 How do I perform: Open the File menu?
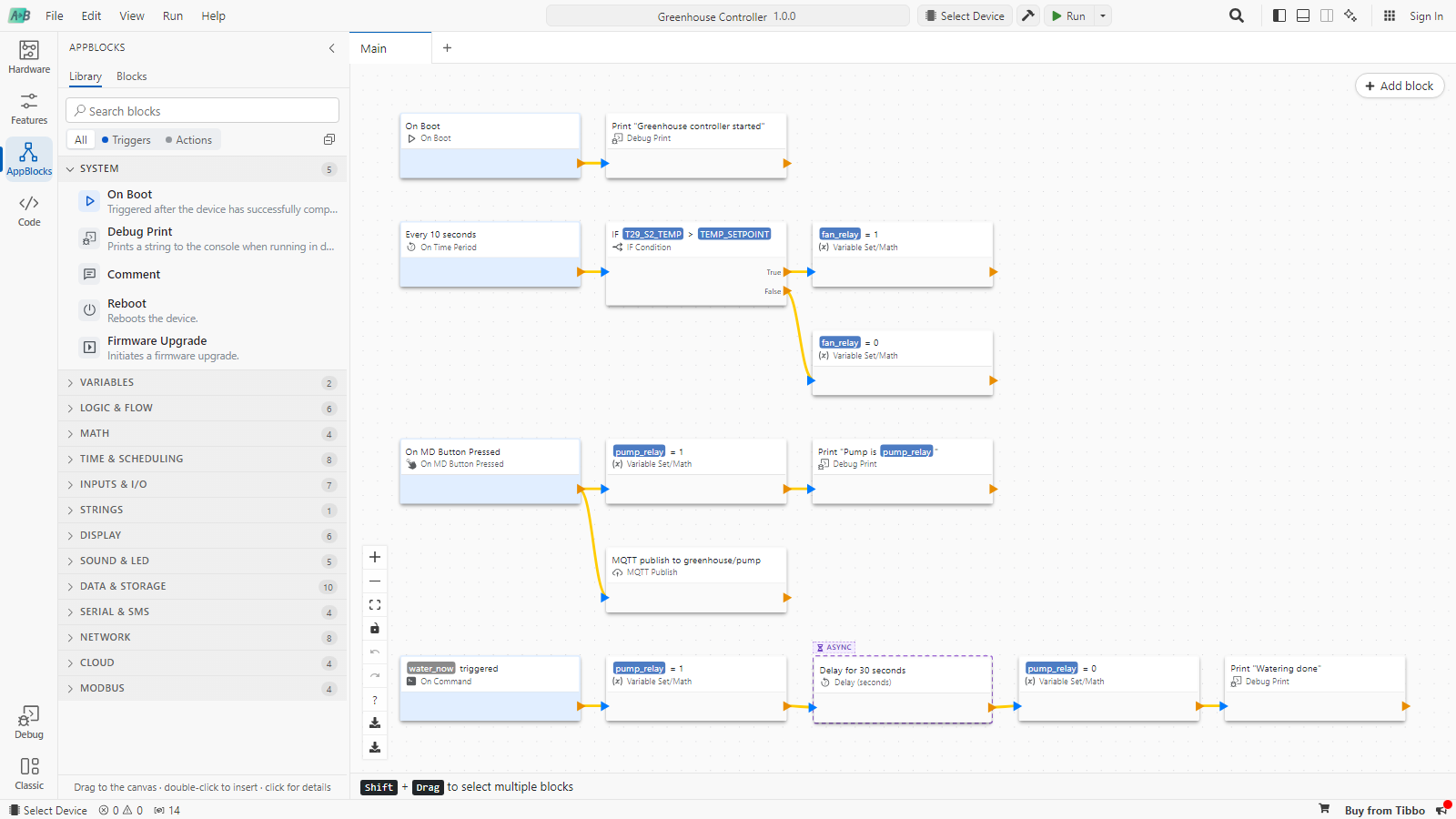coord(55,15)
